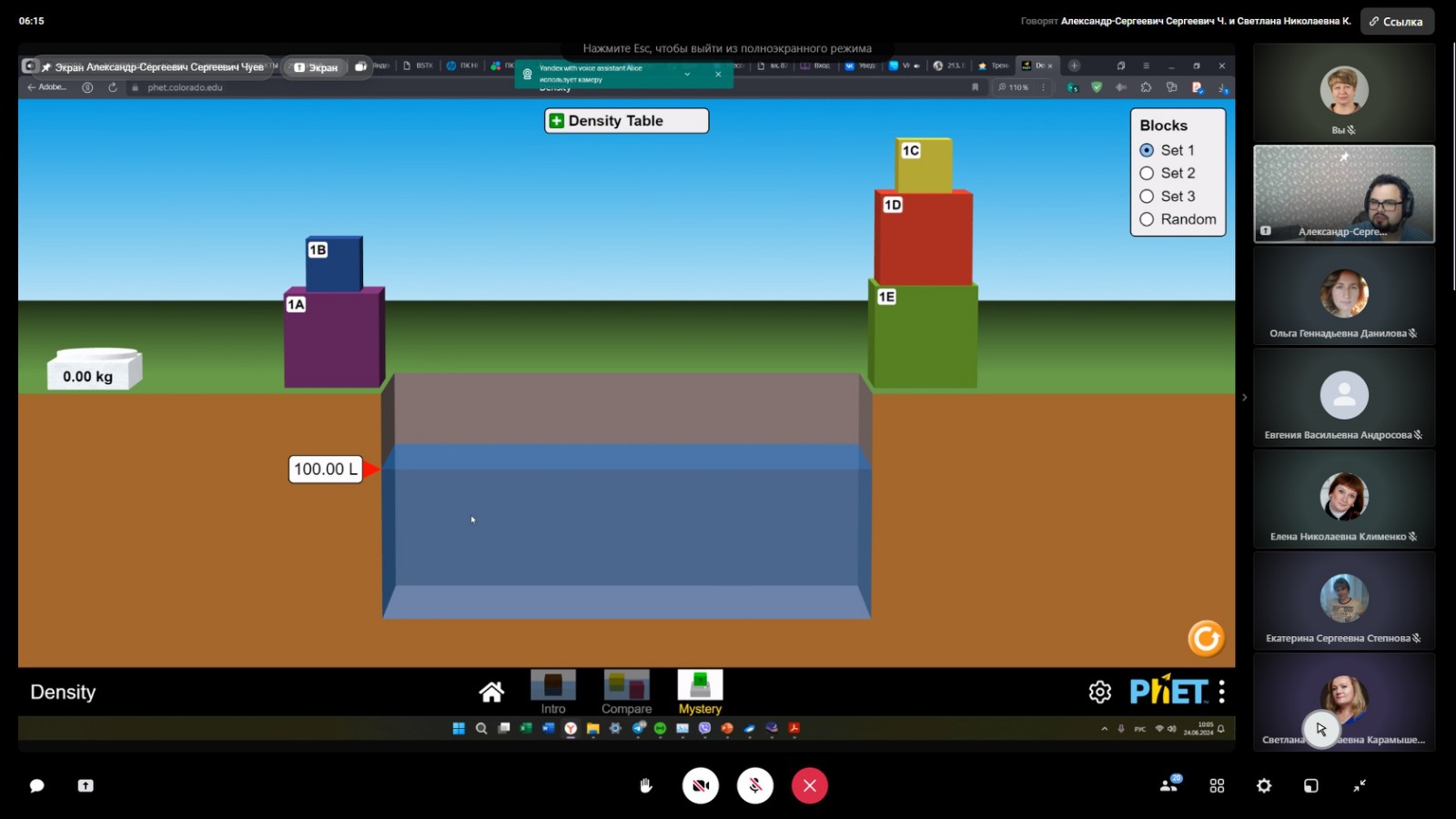Open the video call settings gear
Image resolution: width=1456 pixels, height=819 pixels.
[1264, 785]
